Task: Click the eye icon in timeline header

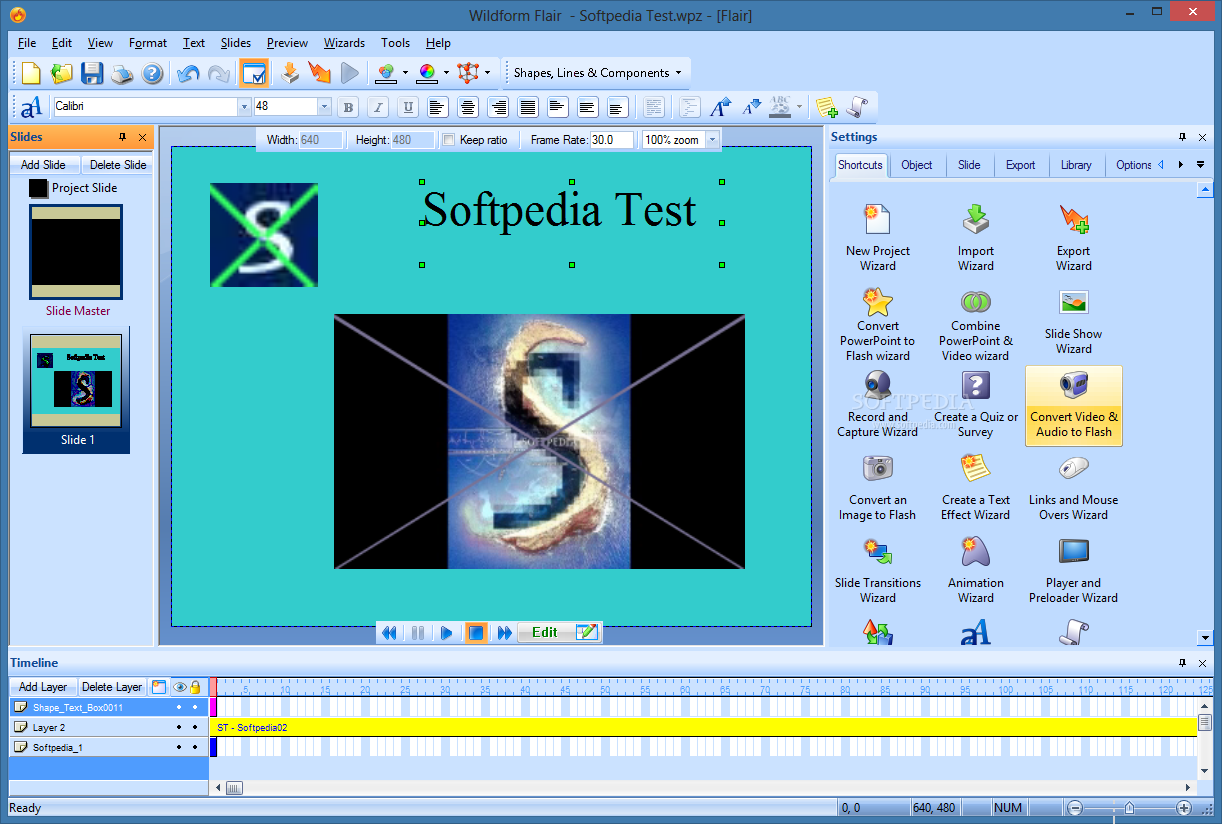Action: click(180, 687)
